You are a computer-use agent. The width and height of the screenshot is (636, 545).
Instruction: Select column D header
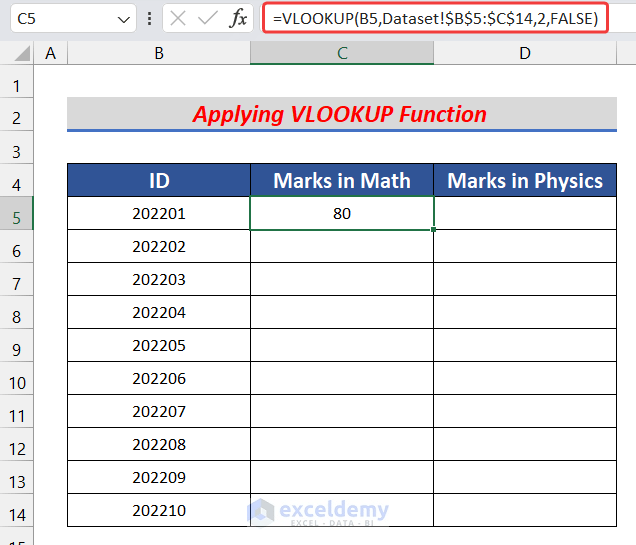coord(525,53)
